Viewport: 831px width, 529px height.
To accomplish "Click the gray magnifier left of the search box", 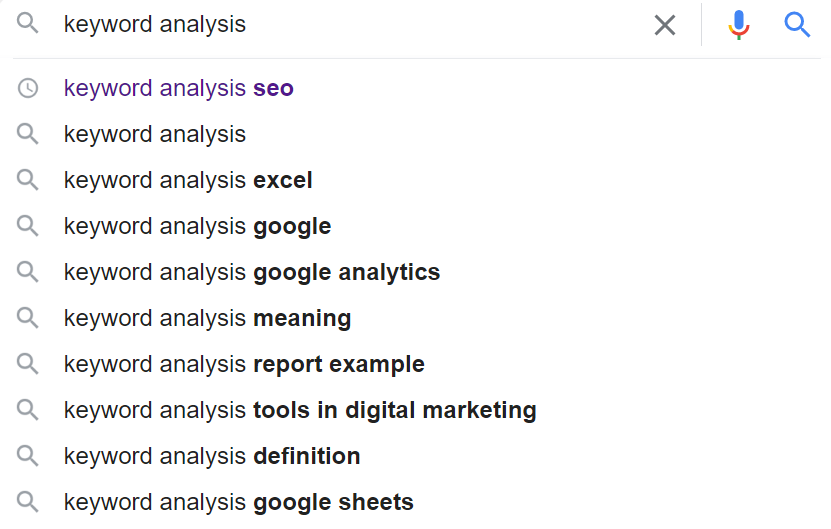I will (28, 24).
